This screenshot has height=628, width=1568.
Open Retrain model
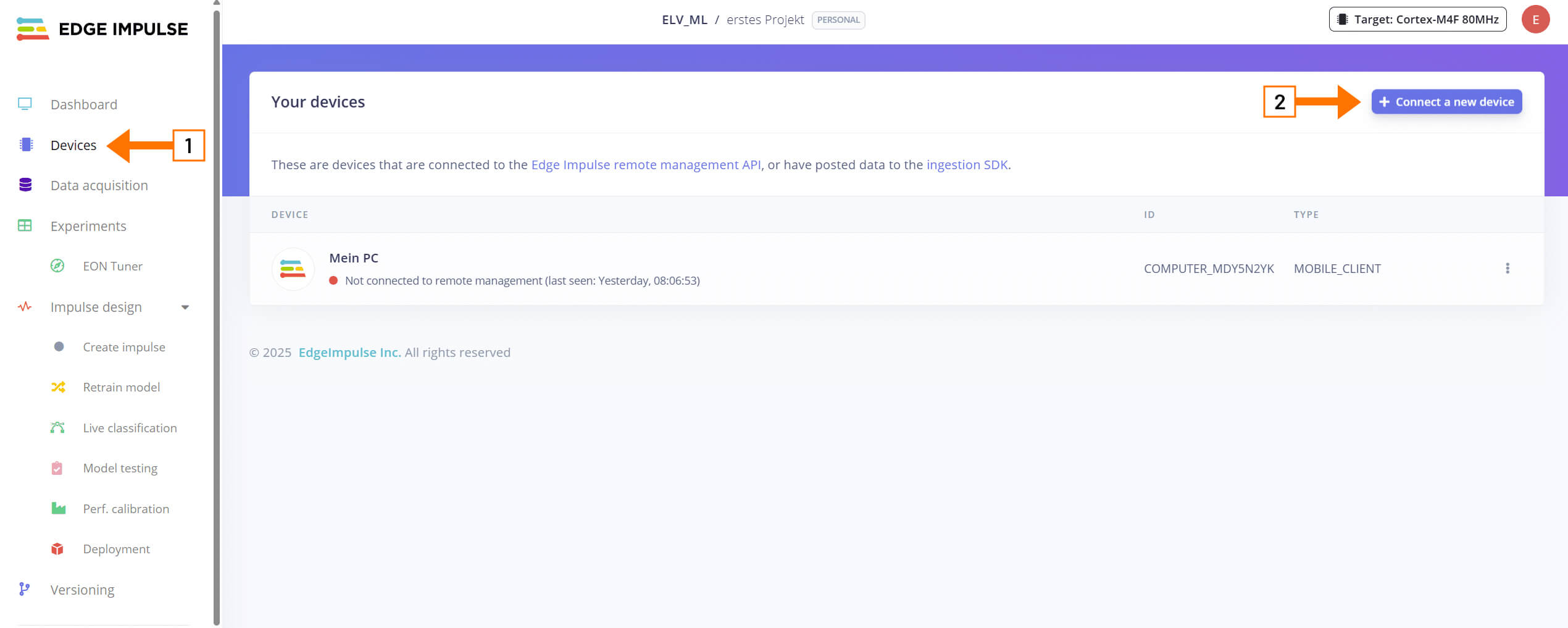pos(122,387)
